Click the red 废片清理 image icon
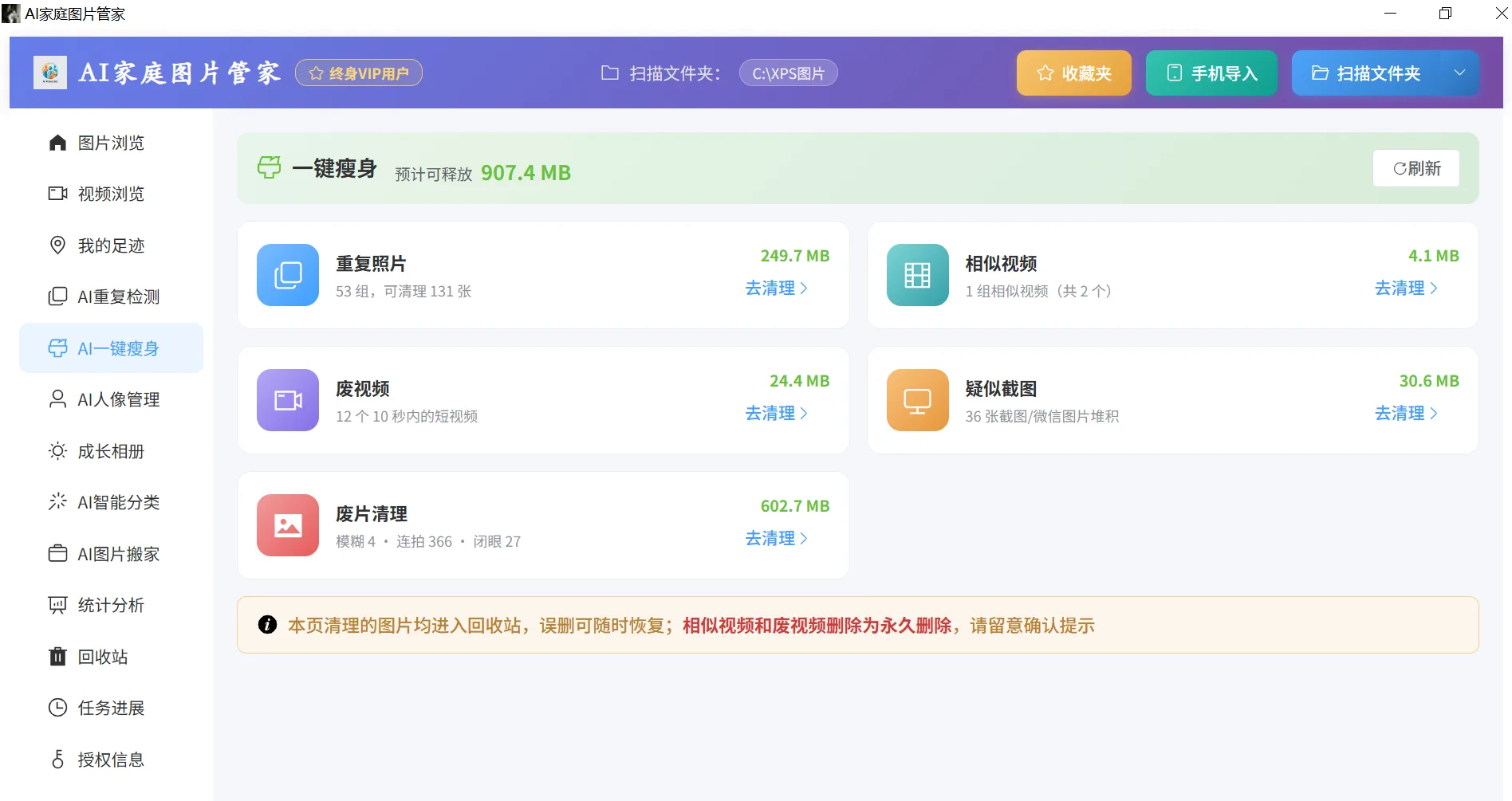1512x801 pixels. 288,525
